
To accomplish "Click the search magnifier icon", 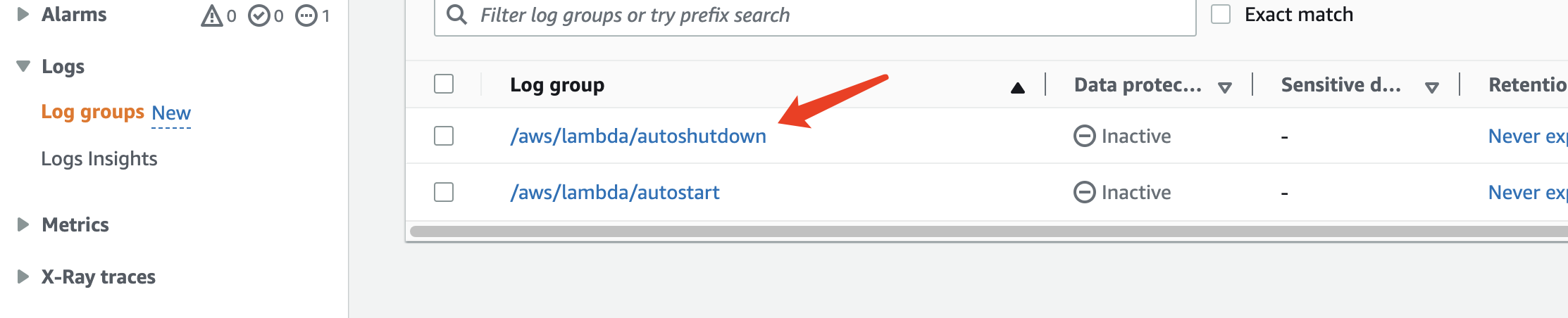I will pyautogui.click(x=456, y=15).
